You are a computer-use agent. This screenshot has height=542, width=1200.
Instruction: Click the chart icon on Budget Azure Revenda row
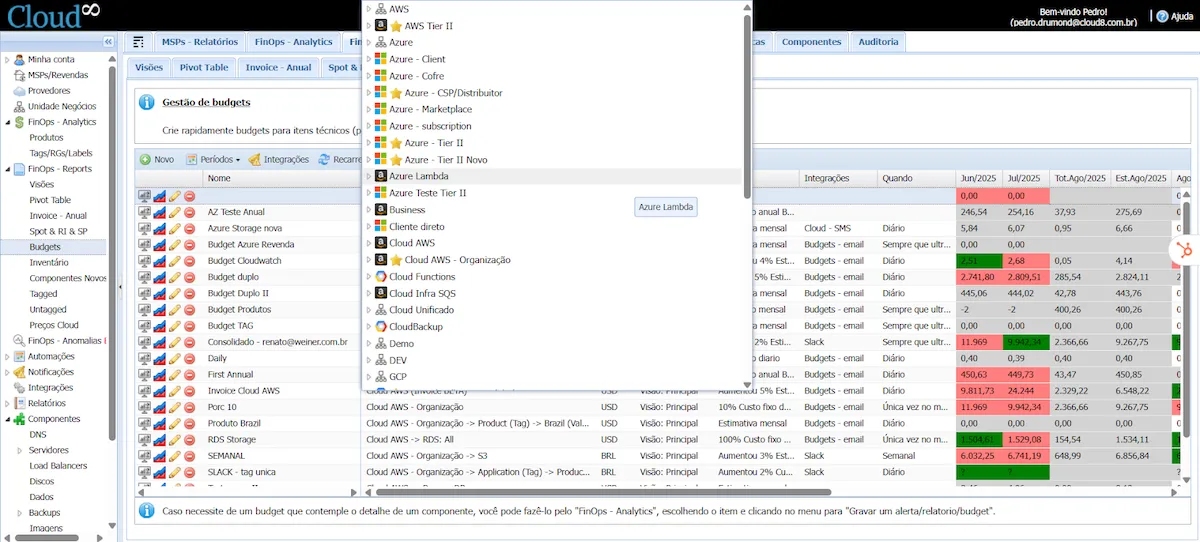coord(160,244)
